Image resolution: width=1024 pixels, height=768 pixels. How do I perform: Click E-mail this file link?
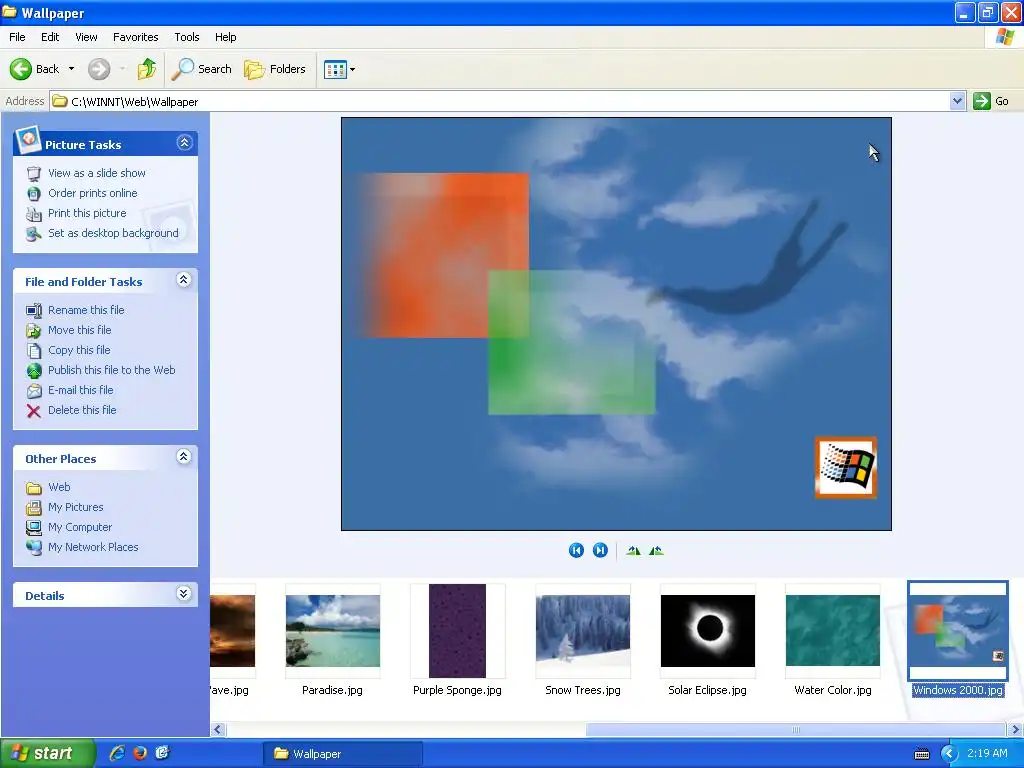tap(81, 391)
